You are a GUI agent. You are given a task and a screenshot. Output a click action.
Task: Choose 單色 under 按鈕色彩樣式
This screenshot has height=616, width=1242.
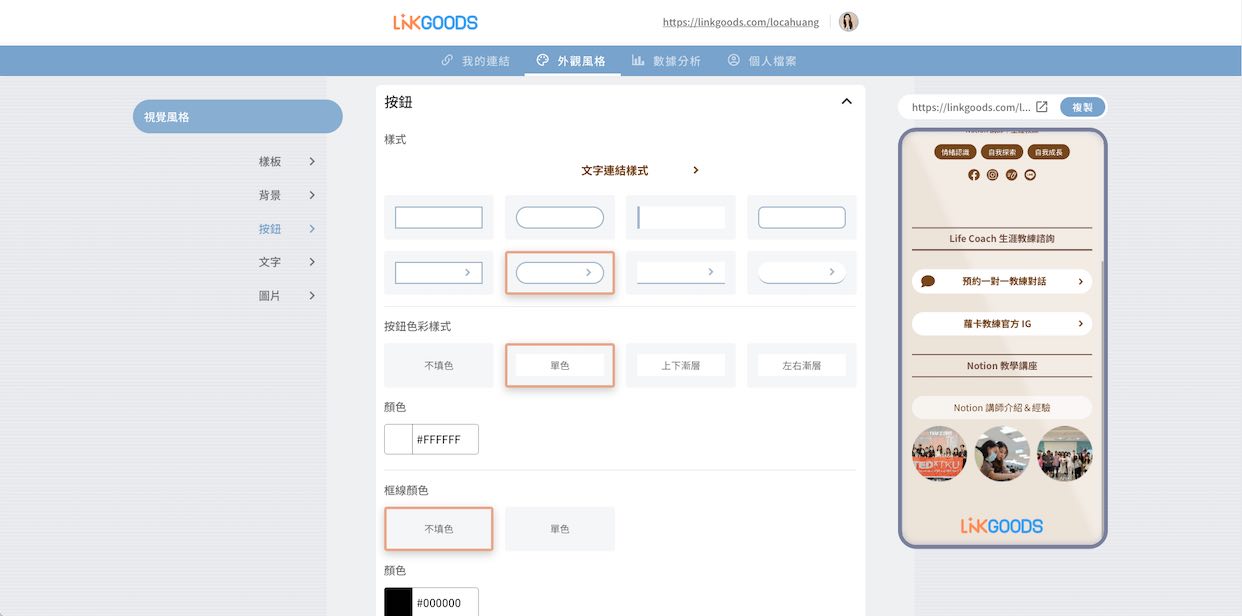click(x=560, y=365)
